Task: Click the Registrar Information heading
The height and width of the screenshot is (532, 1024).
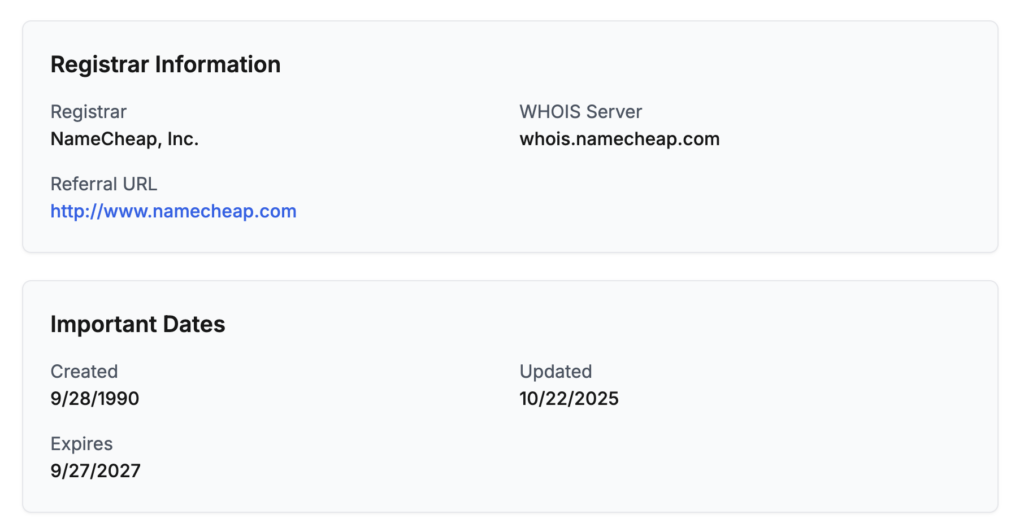Action: coord(165,65)
